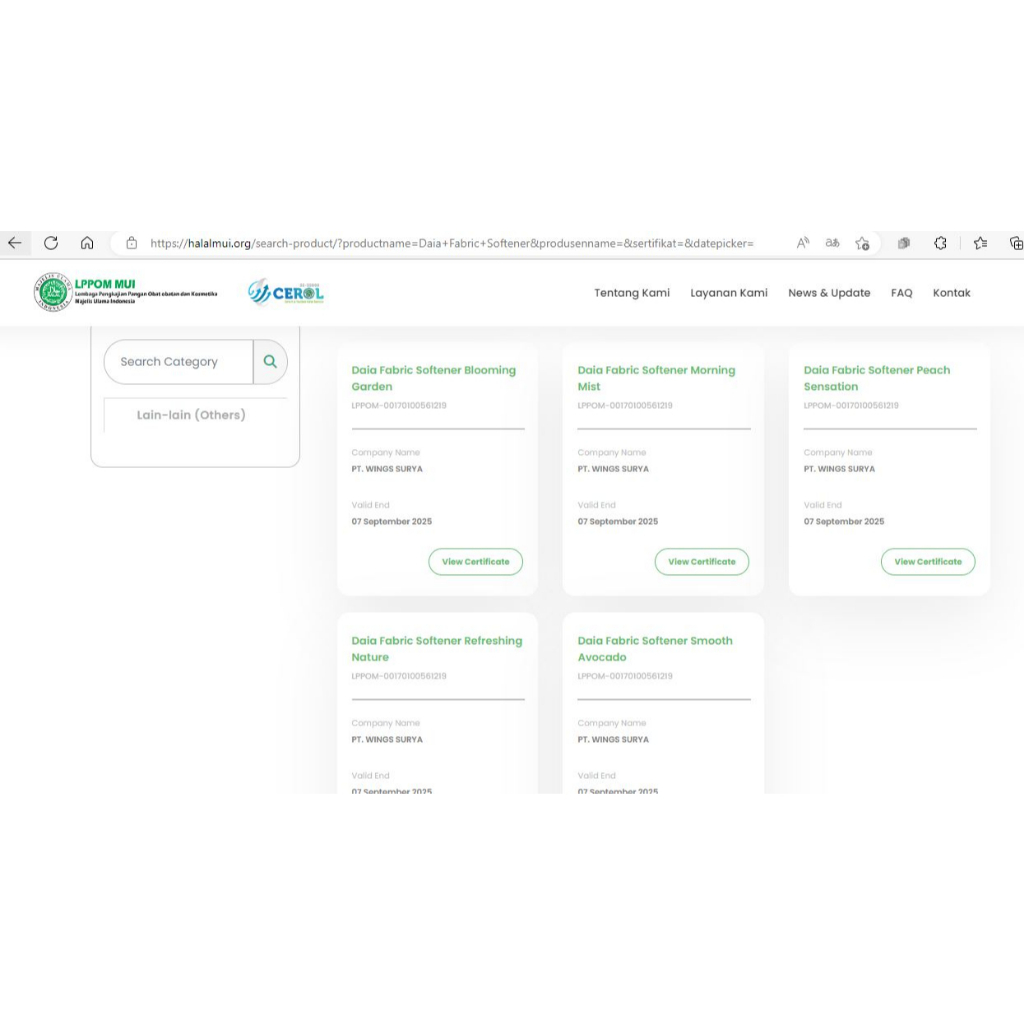The height and width of the screenshot is (1024, 1024).
Task: Add page to favorites with star icon
Action: pos(862,243)
